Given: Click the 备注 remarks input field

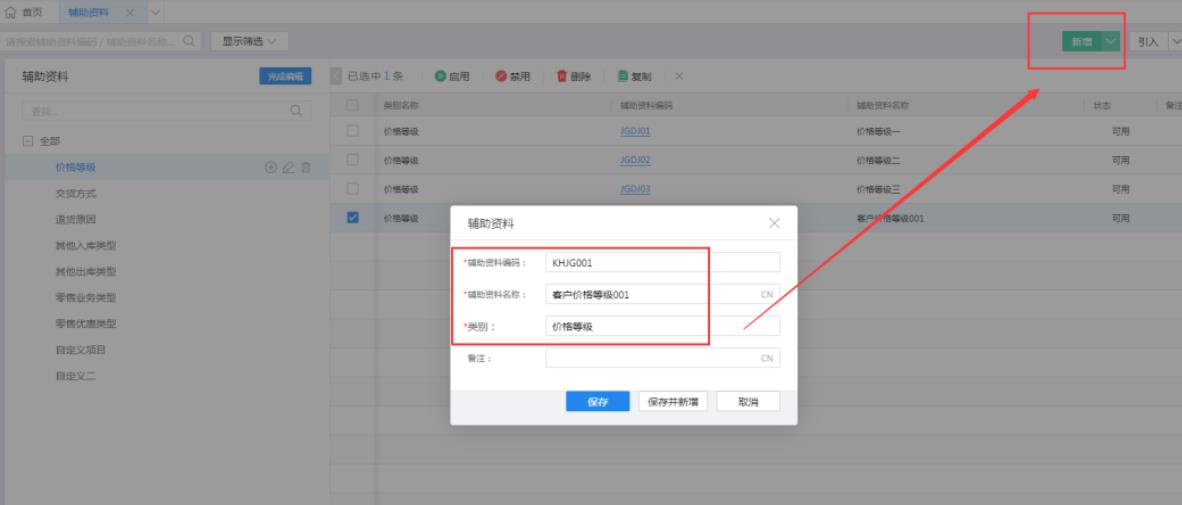Looking at the screenshot, I should tap(663, 358).
